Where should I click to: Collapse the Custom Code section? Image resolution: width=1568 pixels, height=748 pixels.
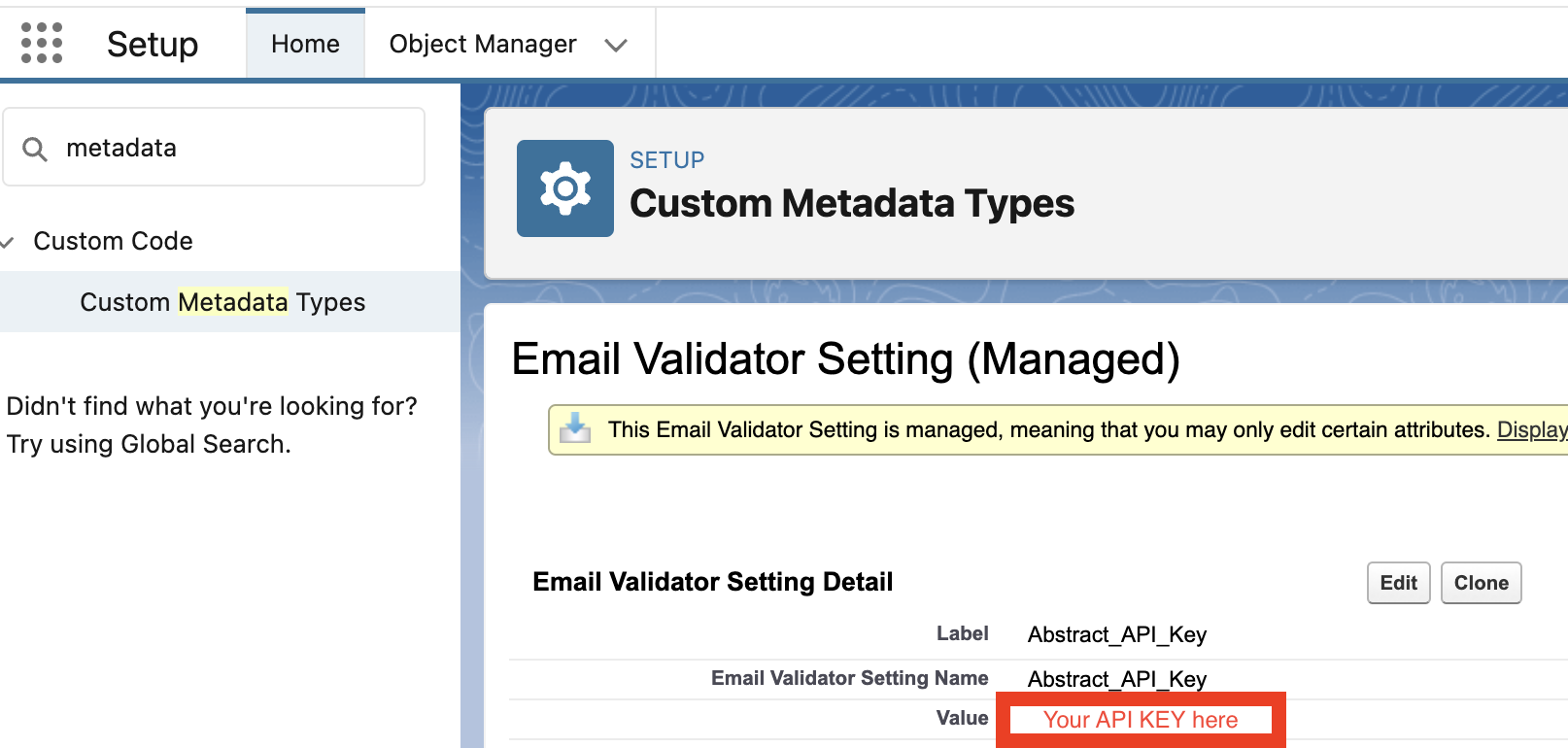coord(8,242)
